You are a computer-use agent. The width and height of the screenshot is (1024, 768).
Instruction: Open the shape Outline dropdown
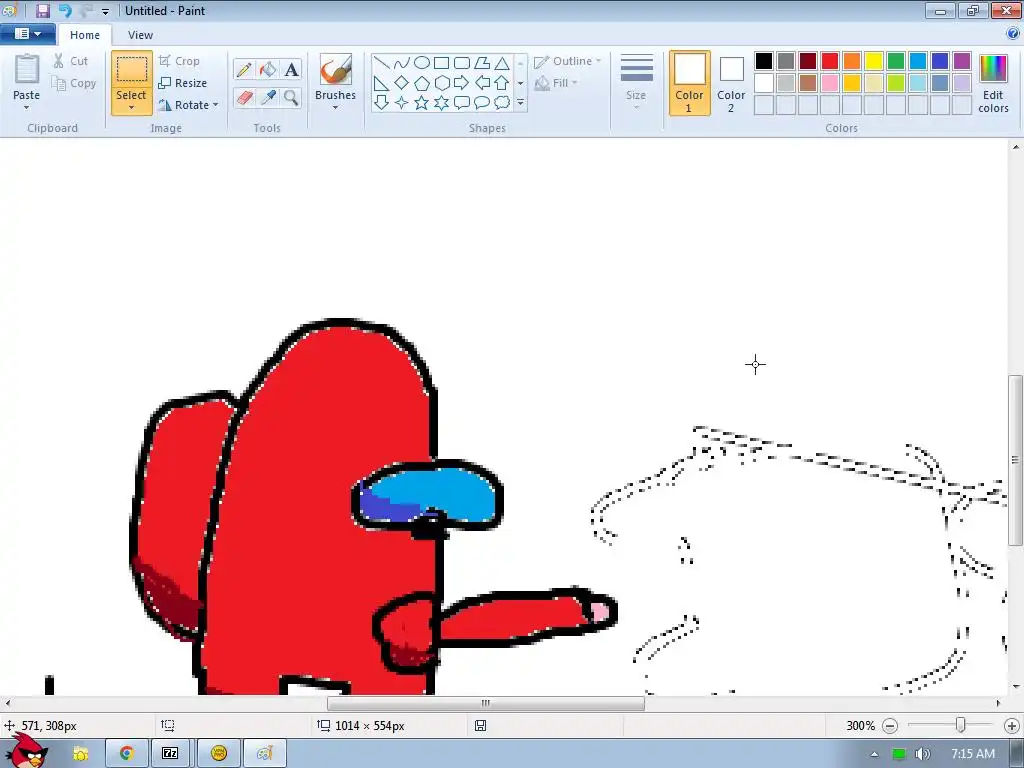(568, 61)
